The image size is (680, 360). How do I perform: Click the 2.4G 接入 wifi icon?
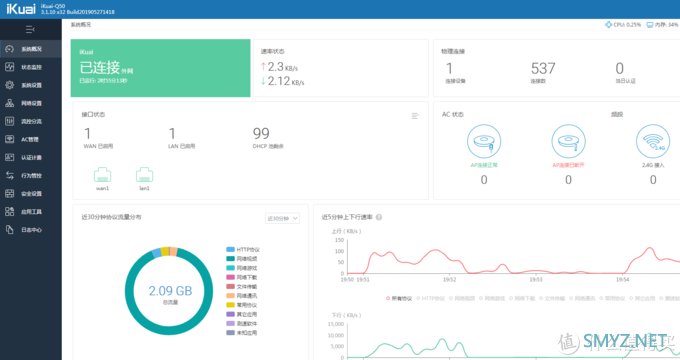[x=653, y=141]
